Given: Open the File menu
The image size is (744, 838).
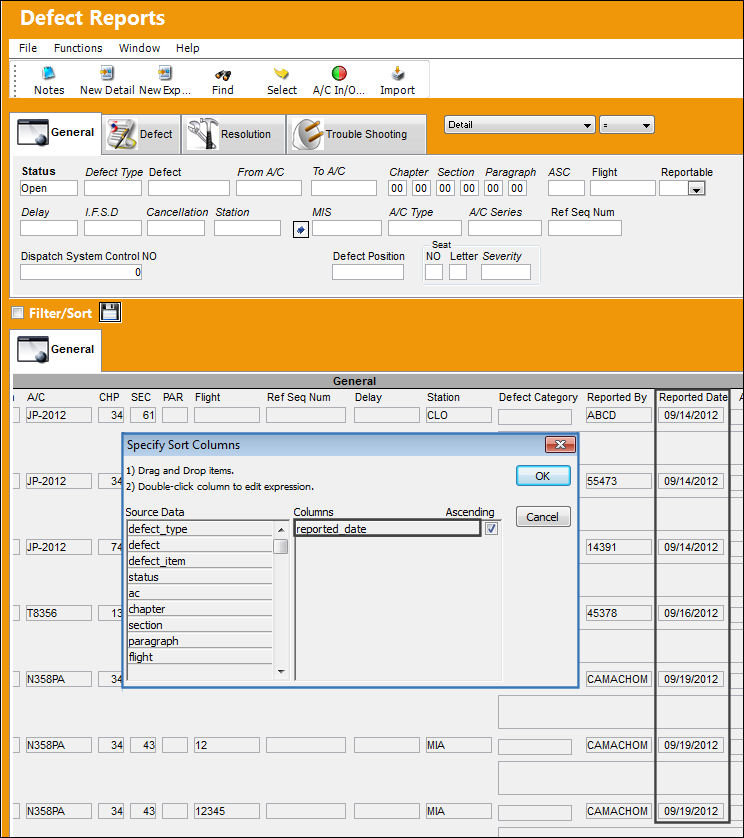Looking at the screenshot, I should pyautogui.click(x=28, y=48).
